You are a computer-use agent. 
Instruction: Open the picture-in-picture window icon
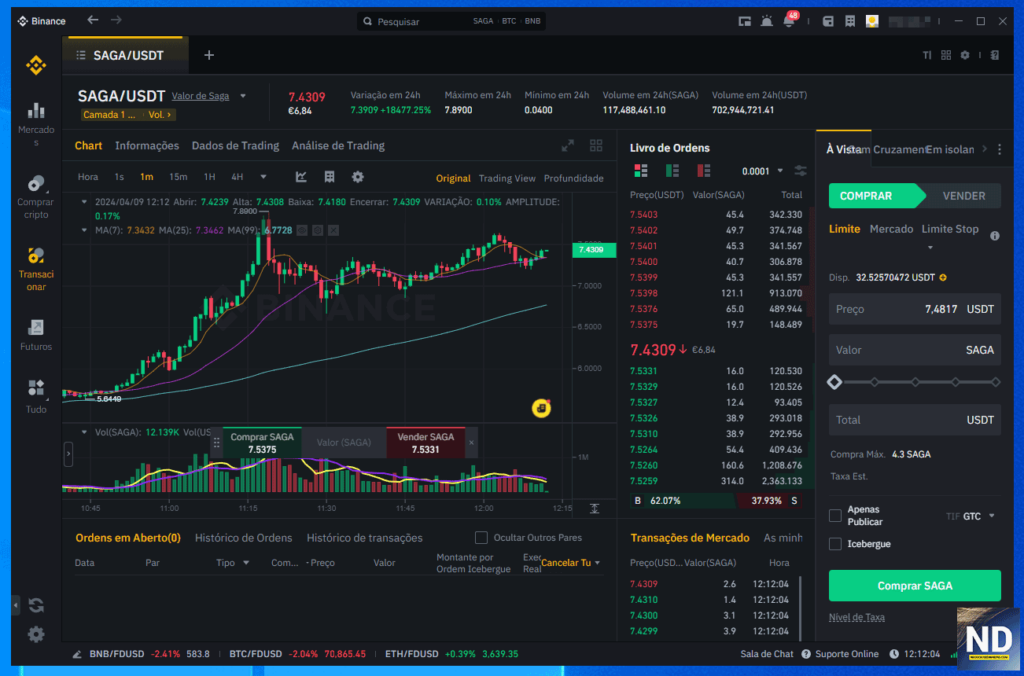coord(744,21)
